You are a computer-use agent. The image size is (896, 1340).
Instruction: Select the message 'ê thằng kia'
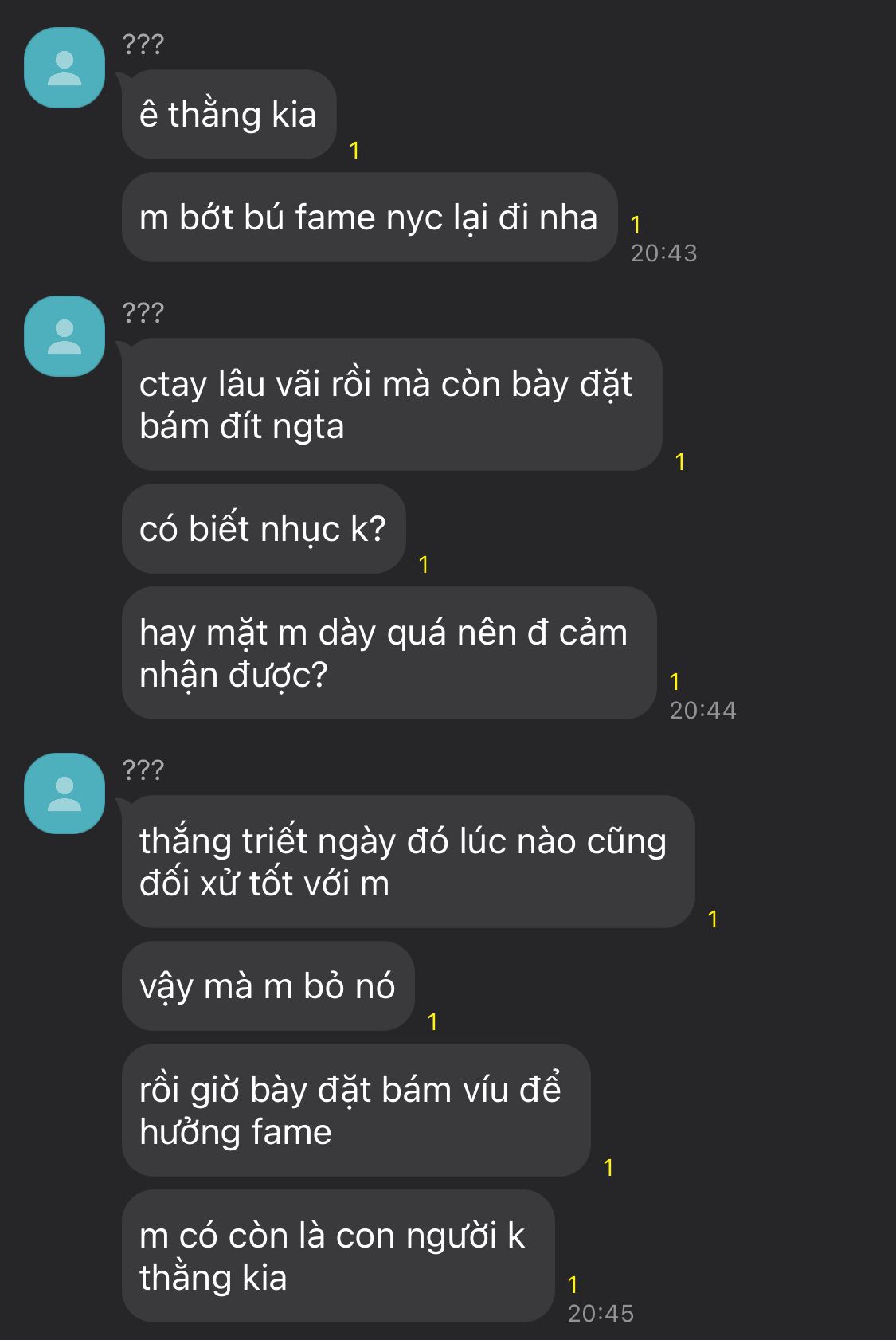(229, 114)
